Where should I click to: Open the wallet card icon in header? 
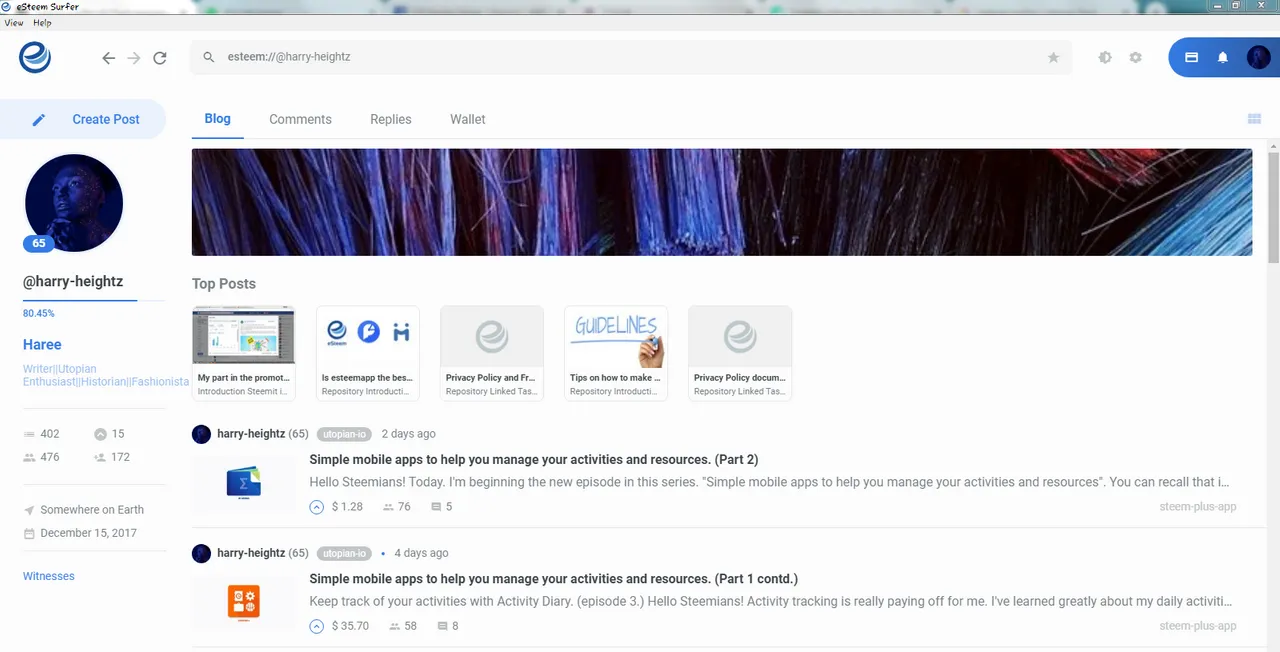click(x=1192, y=58)
